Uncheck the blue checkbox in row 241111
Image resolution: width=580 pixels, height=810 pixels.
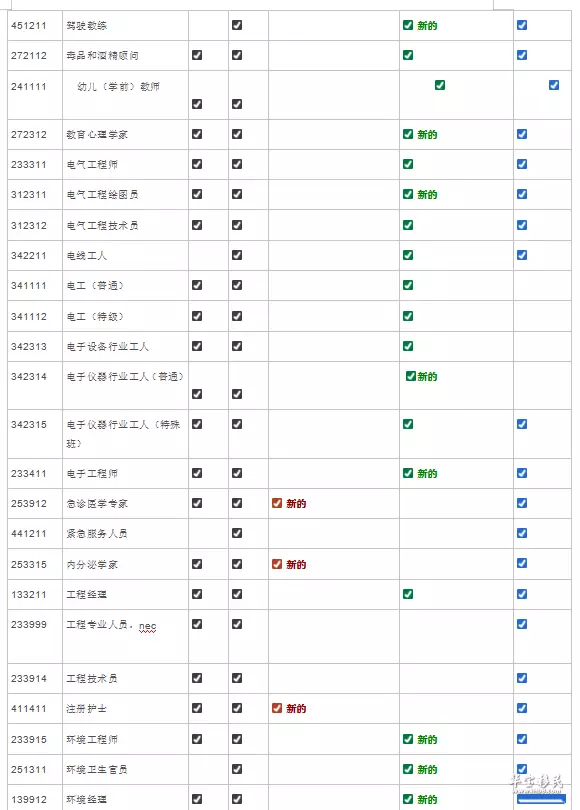554,85
